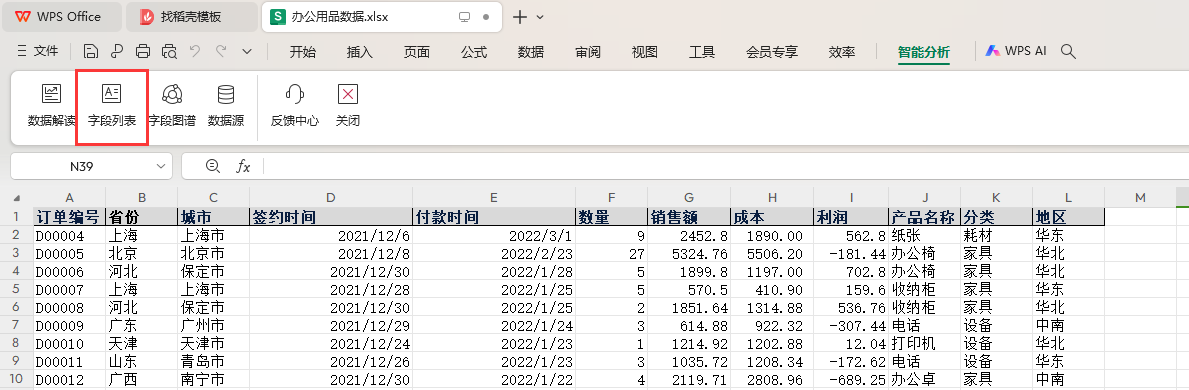Expand the Name Box dropdown arrow

pyautogui.click(x=161, y=166)
